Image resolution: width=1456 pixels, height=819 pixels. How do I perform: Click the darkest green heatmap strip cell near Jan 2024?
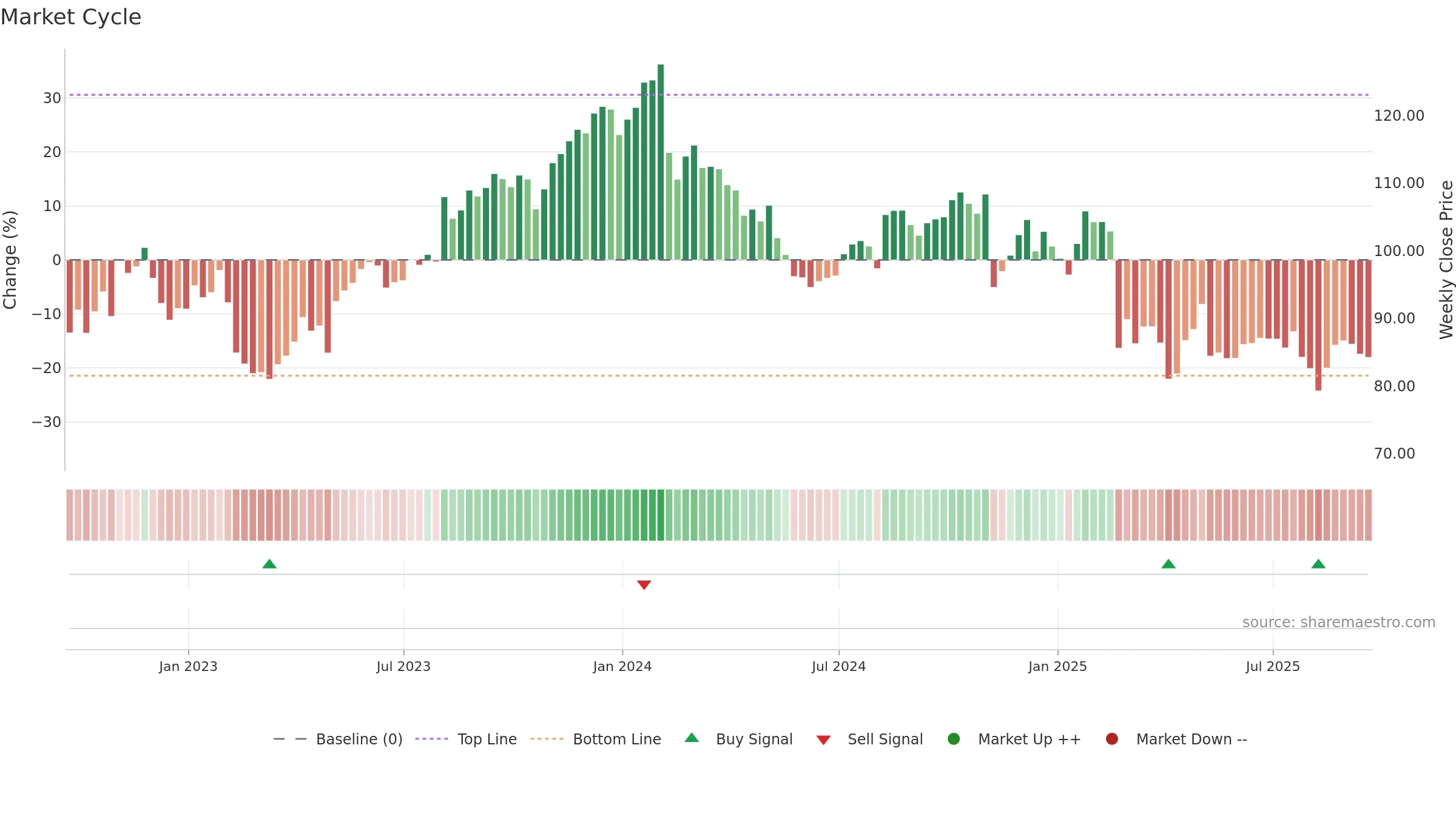(x=661, y=515)
